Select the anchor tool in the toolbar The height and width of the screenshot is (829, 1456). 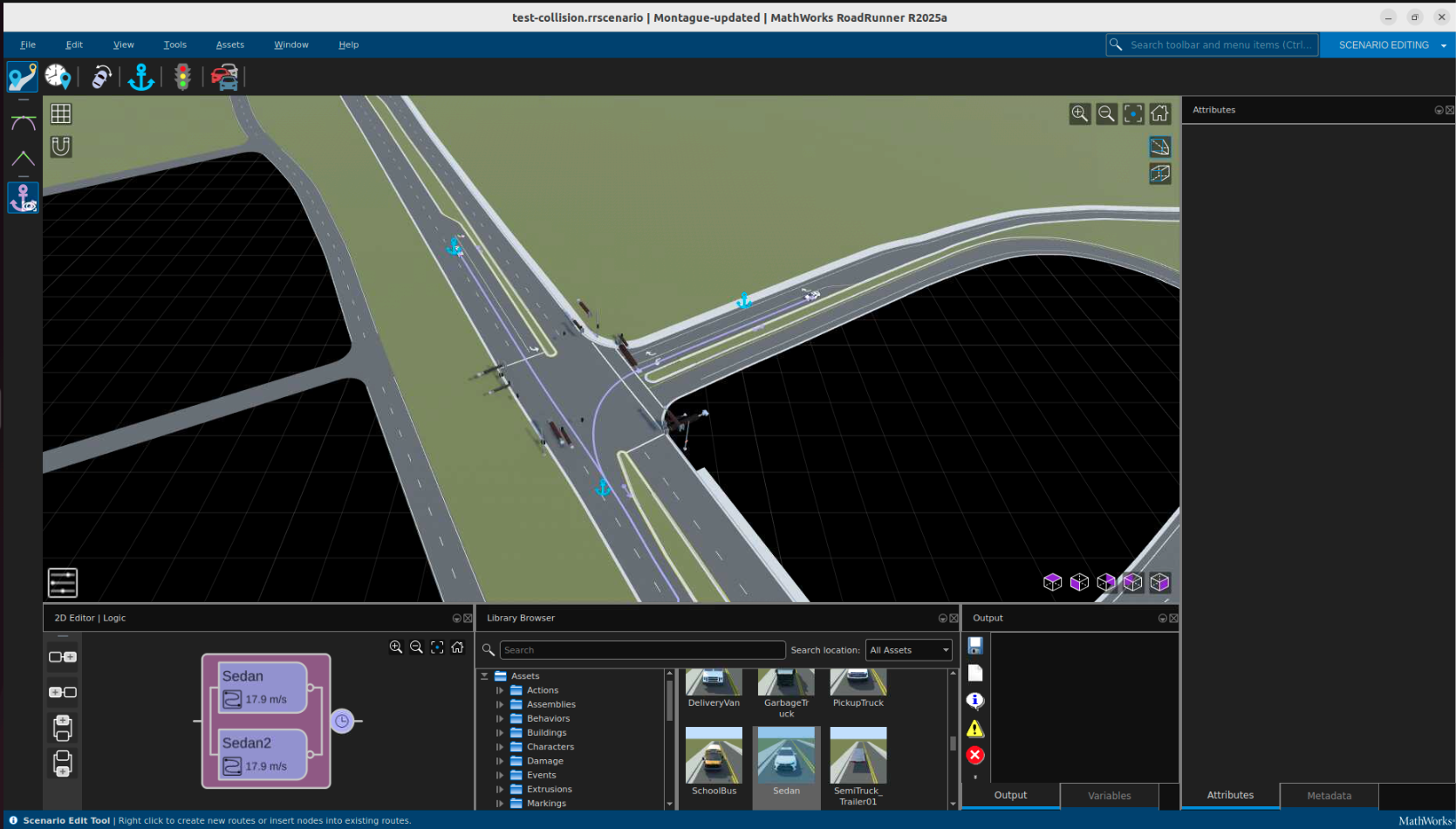(140, 77)
